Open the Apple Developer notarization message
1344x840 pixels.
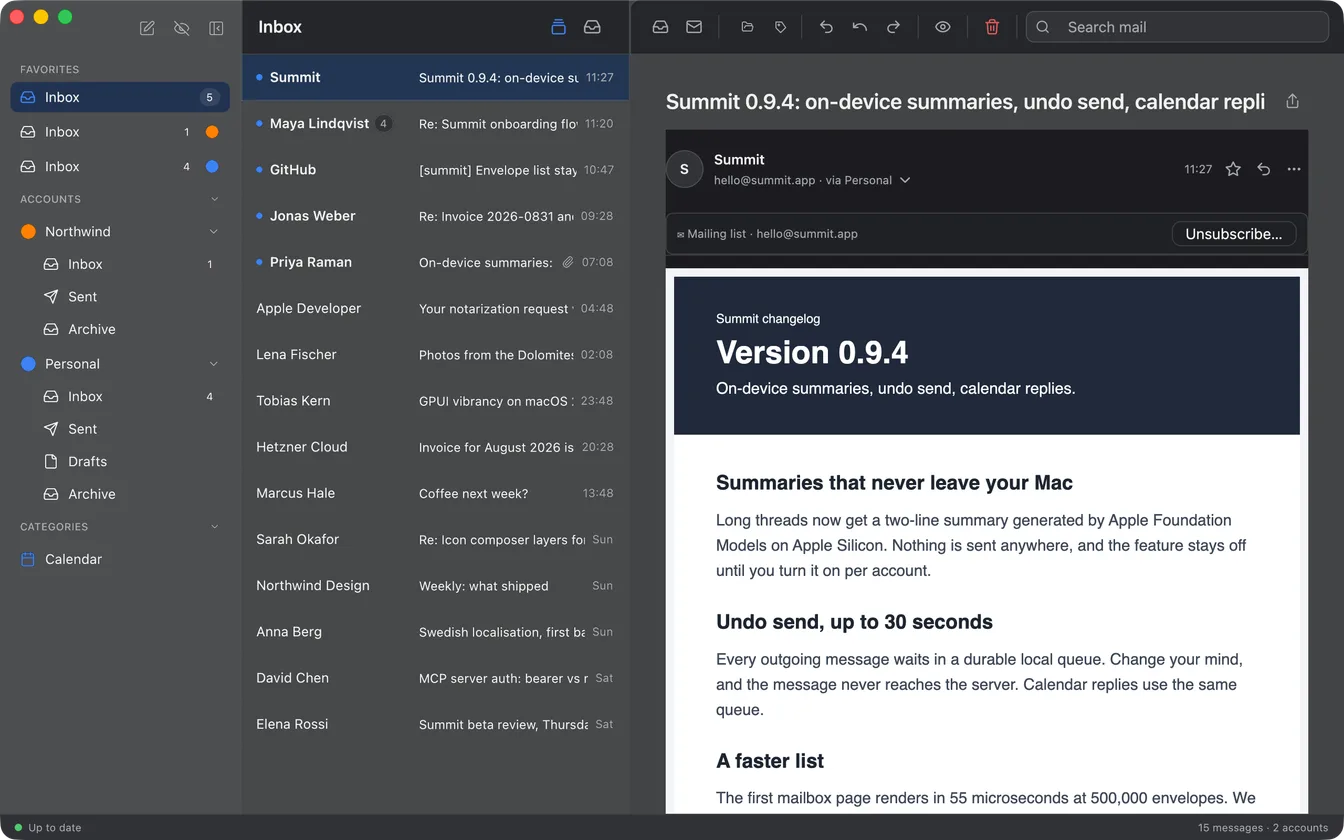(x=435, y=308)
